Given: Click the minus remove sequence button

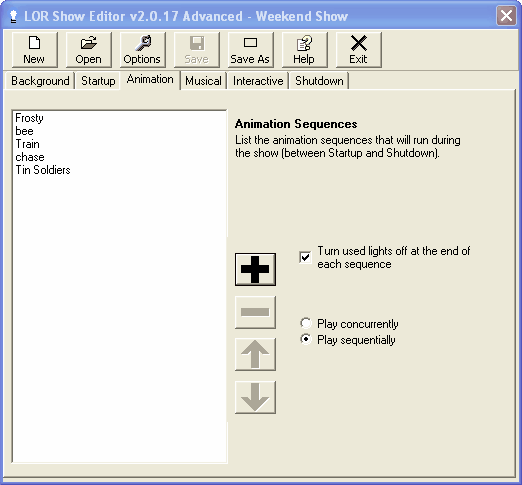Looking at the screenshot, I should coord(255,312).
